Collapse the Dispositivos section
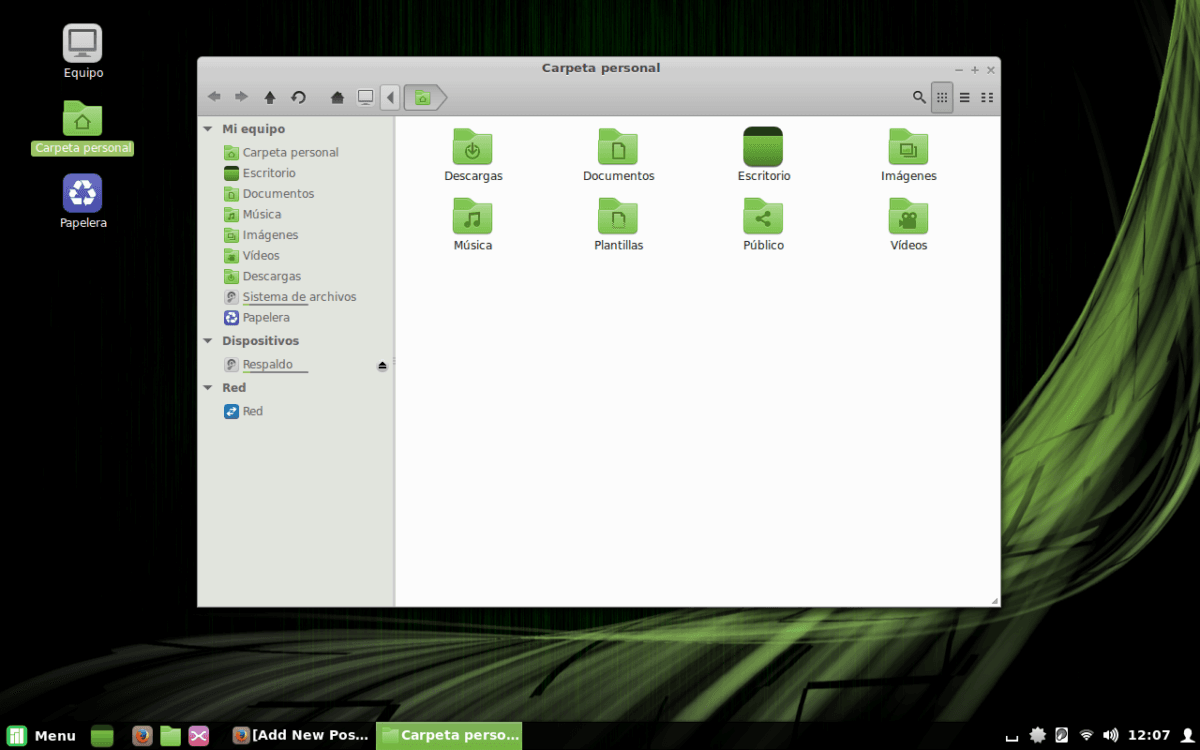 tap(208, 341)
